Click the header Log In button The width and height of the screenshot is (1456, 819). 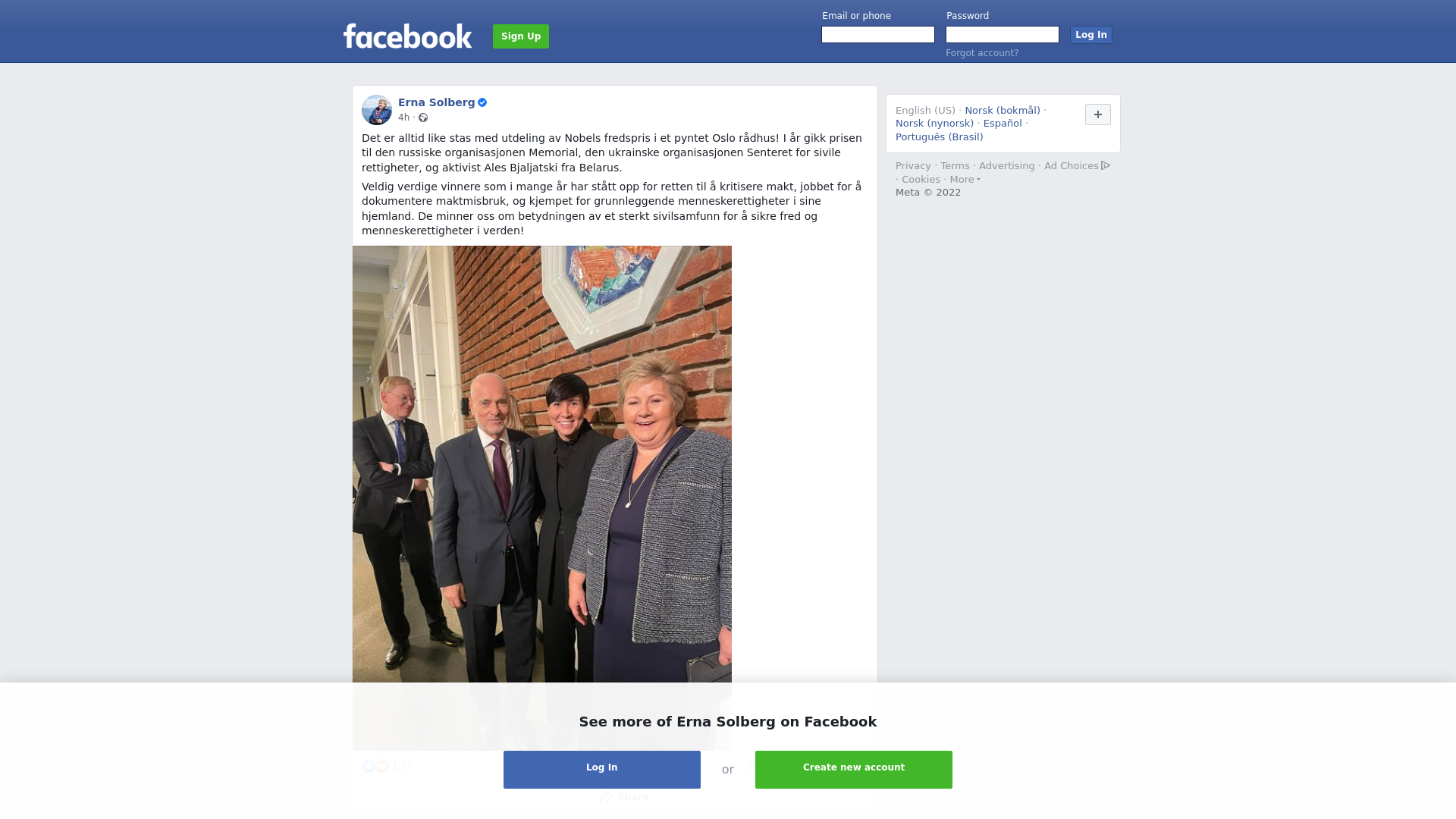1091,35
